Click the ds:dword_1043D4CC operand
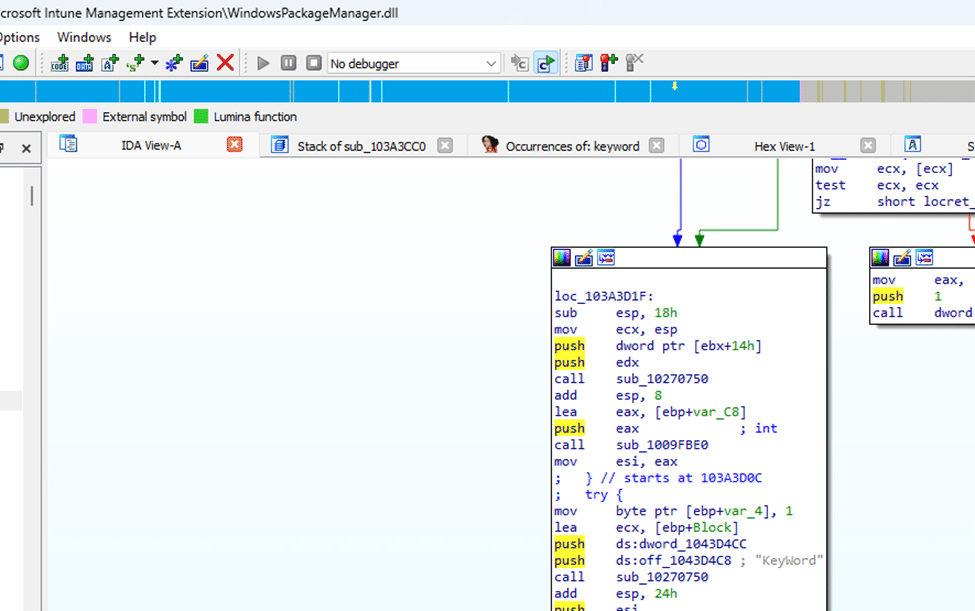Viewport: 975px width, 611px height. pyautogui.click(x=681, y=544)
